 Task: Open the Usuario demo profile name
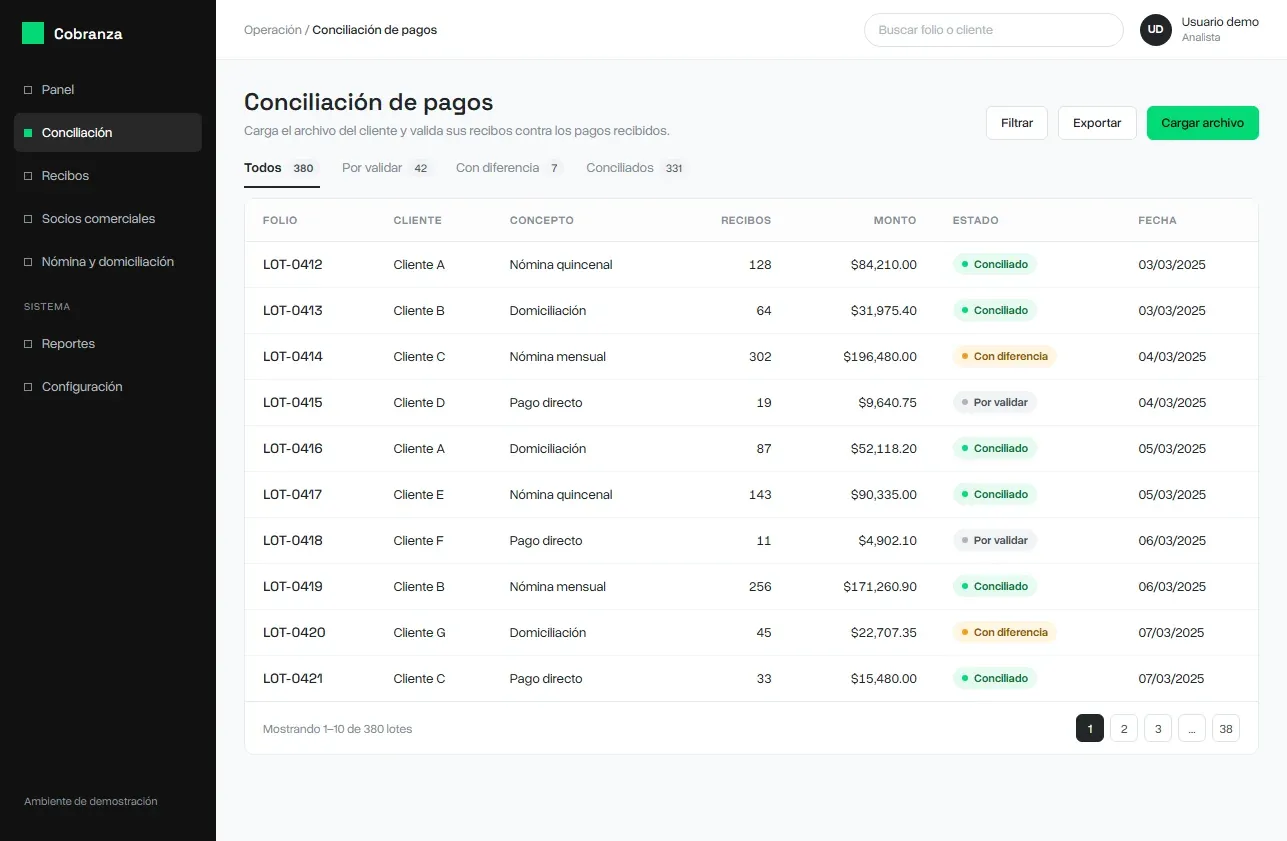1220,22
